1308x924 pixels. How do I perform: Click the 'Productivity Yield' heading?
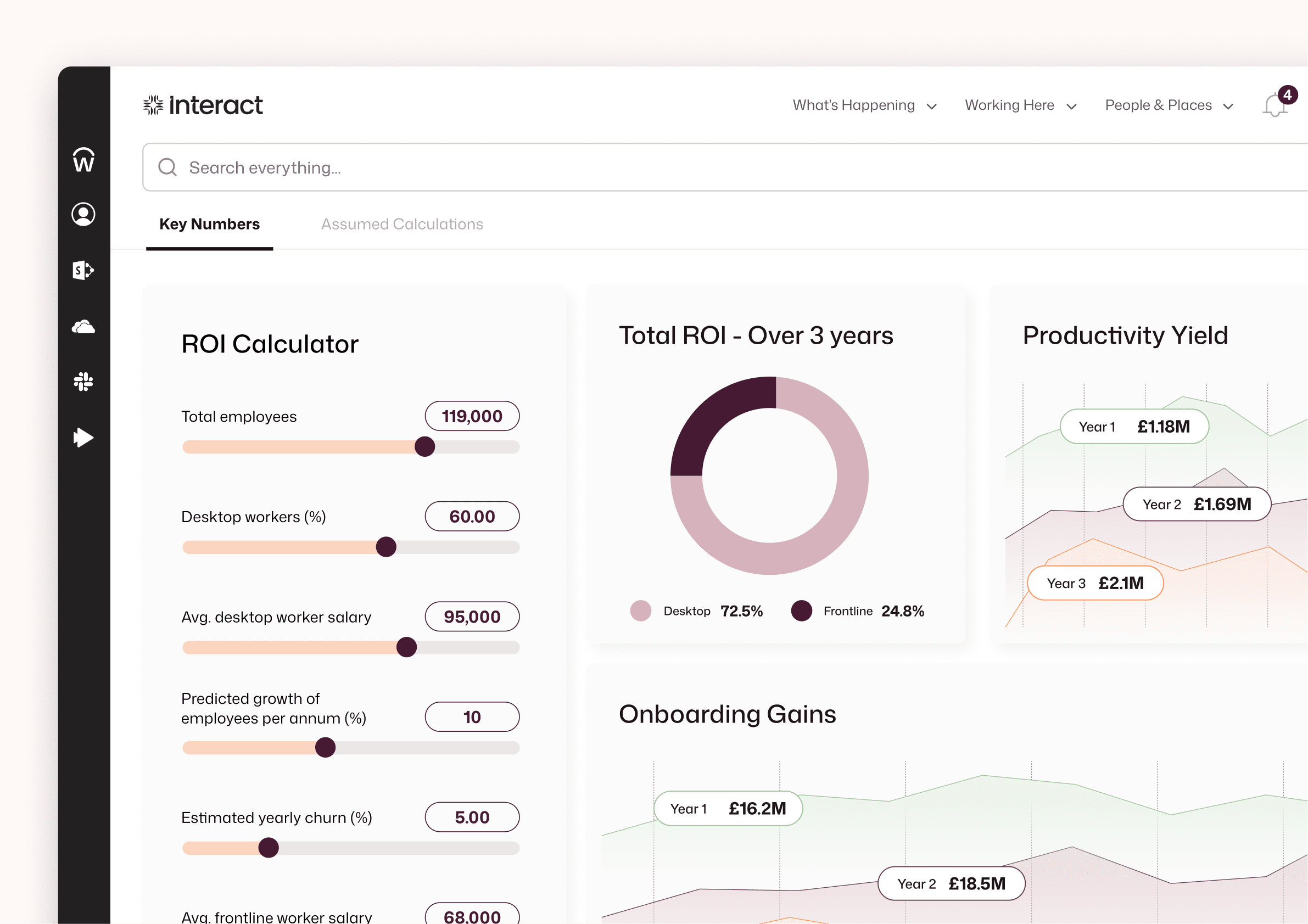pyautogui.click(x=1125, y=335)
